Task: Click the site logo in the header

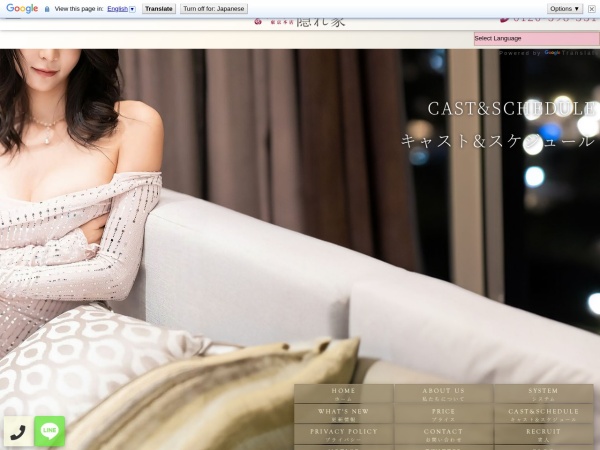Action: click(x=300, y=22)
